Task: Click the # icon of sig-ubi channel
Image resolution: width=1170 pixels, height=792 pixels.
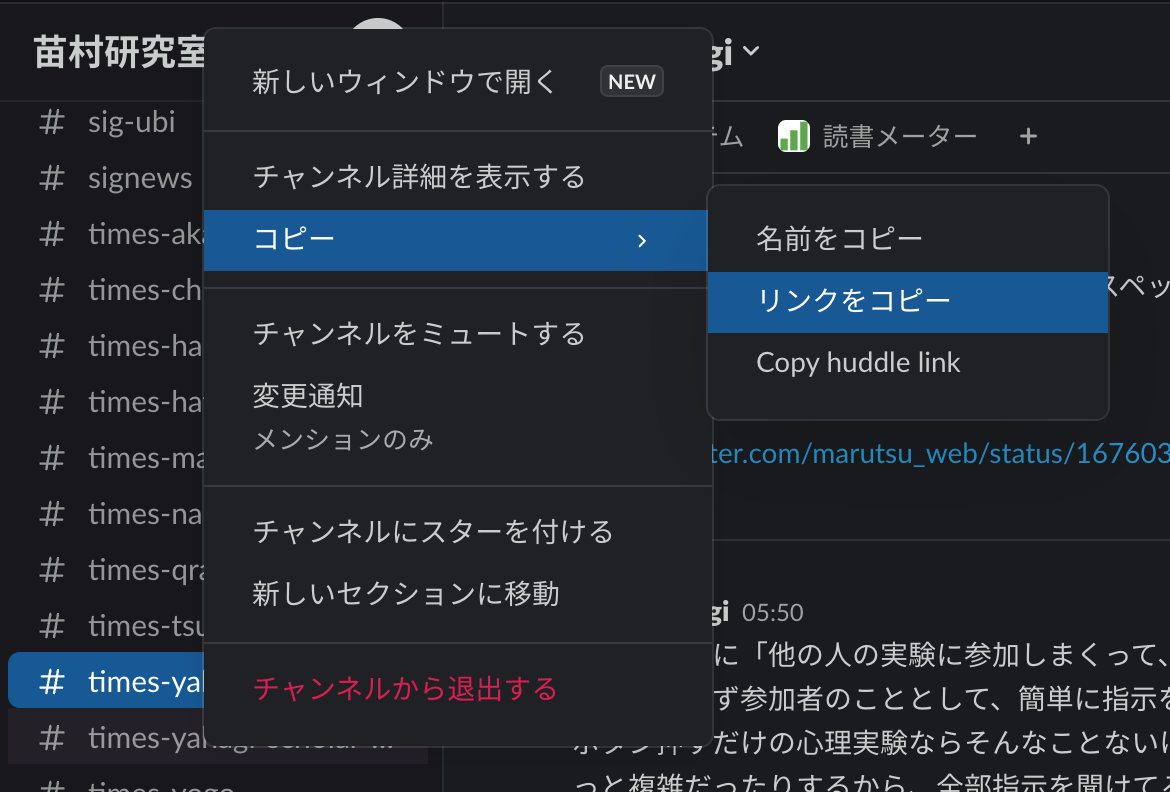Action: [x=50, y=121]
